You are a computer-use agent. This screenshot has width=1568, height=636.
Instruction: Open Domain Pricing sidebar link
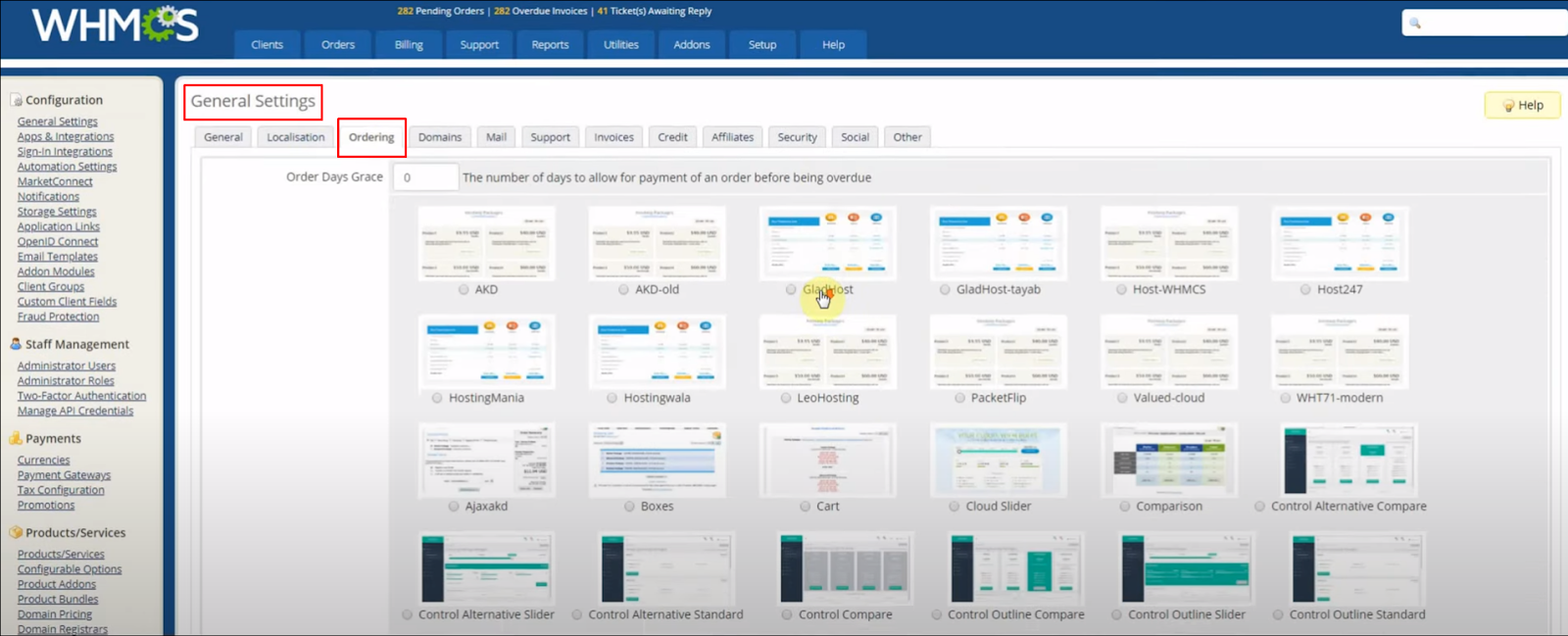pyautogui.click(x=55, y=614)
